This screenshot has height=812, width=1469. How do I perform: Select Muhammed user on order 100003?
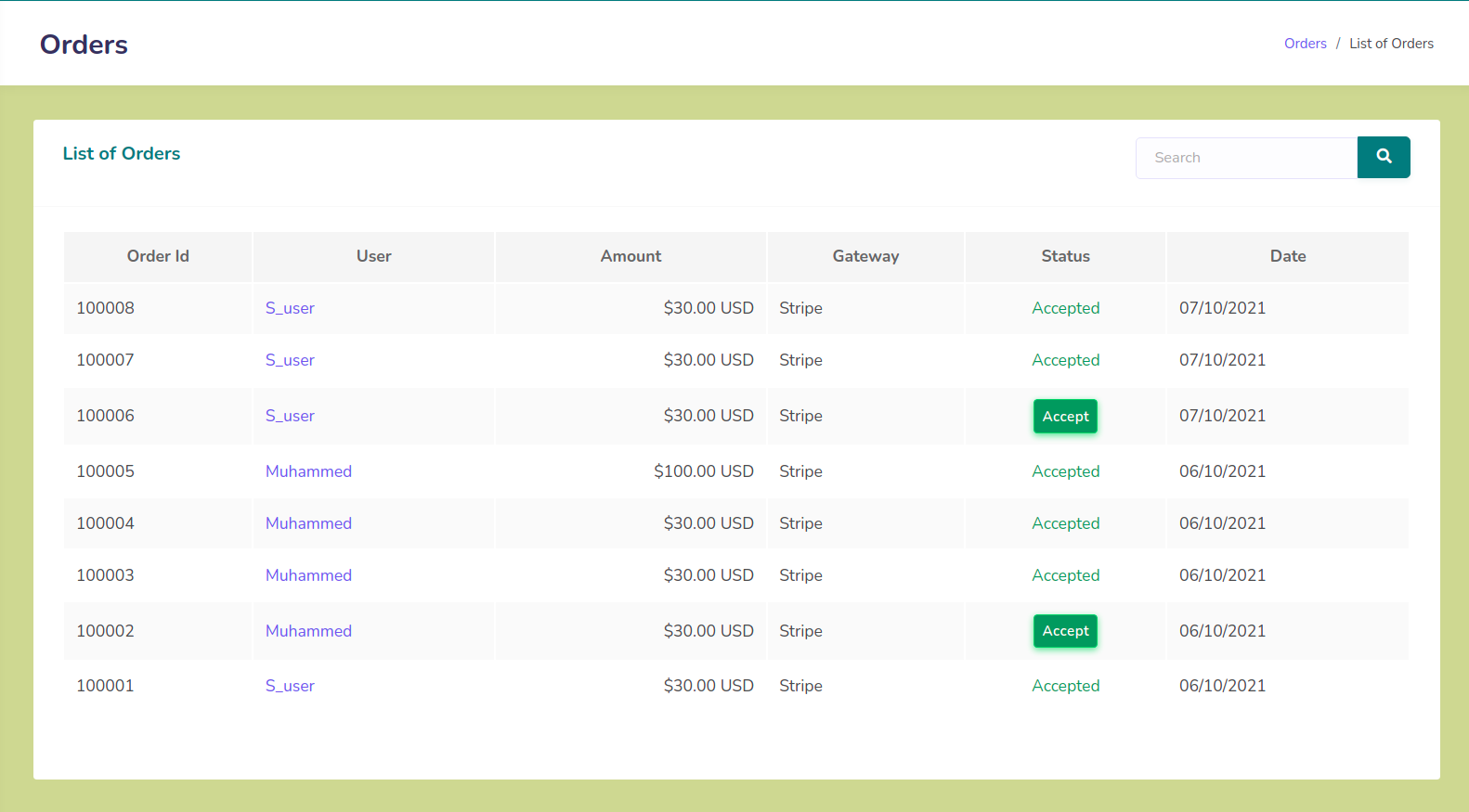[x=308, y=575]
